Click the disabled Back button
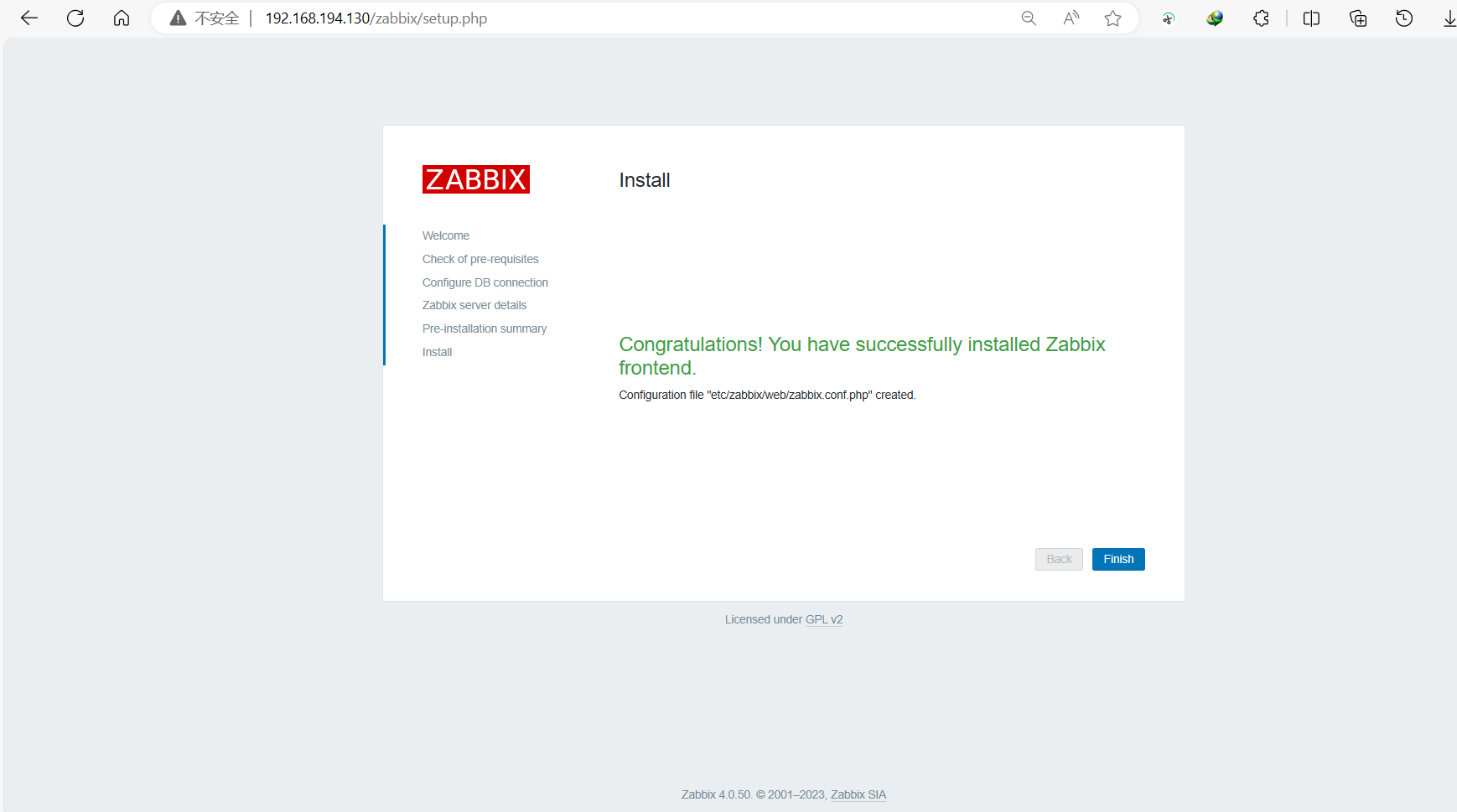This screenshot has height=812, width=1457. click(x=1059, y=559)
